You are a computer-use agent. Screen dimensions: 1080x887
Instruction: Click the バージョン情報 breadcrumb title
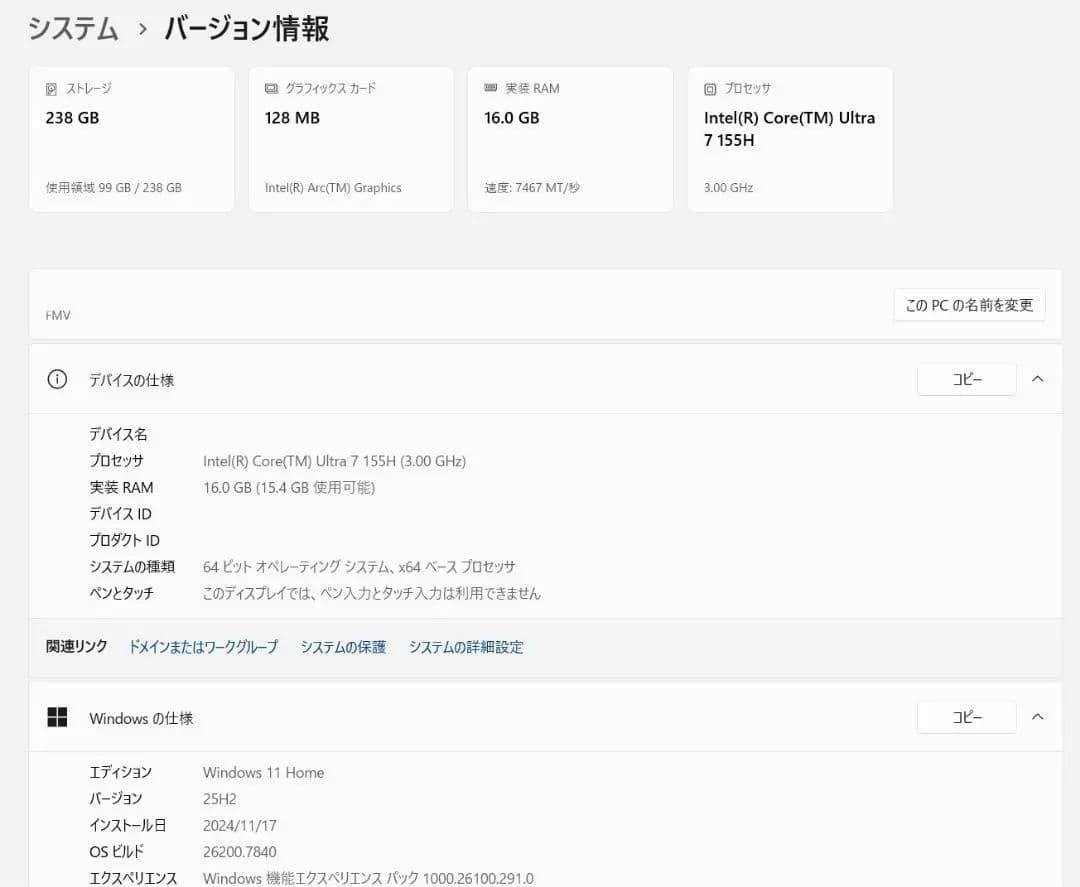coord(246,29)
